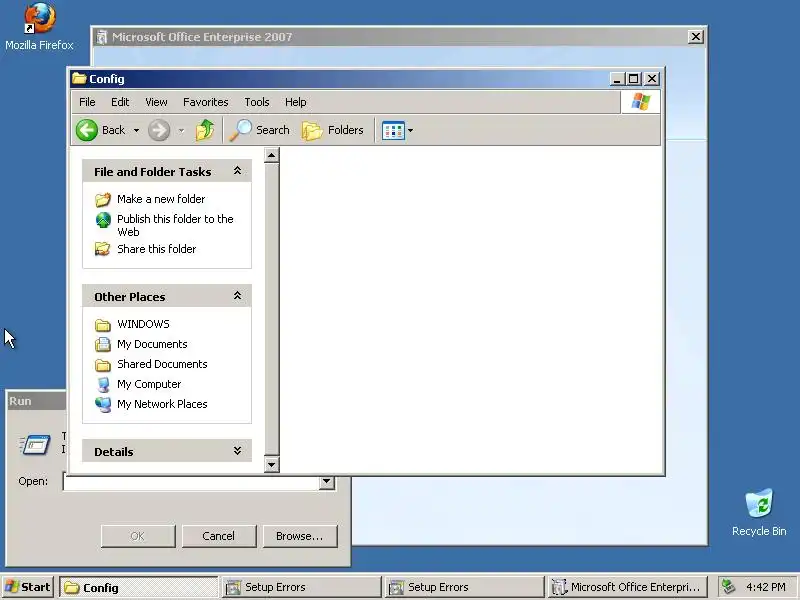Open the Help menu
The image size is (800, 600).
pyautogui.click(x=295, y=102)
